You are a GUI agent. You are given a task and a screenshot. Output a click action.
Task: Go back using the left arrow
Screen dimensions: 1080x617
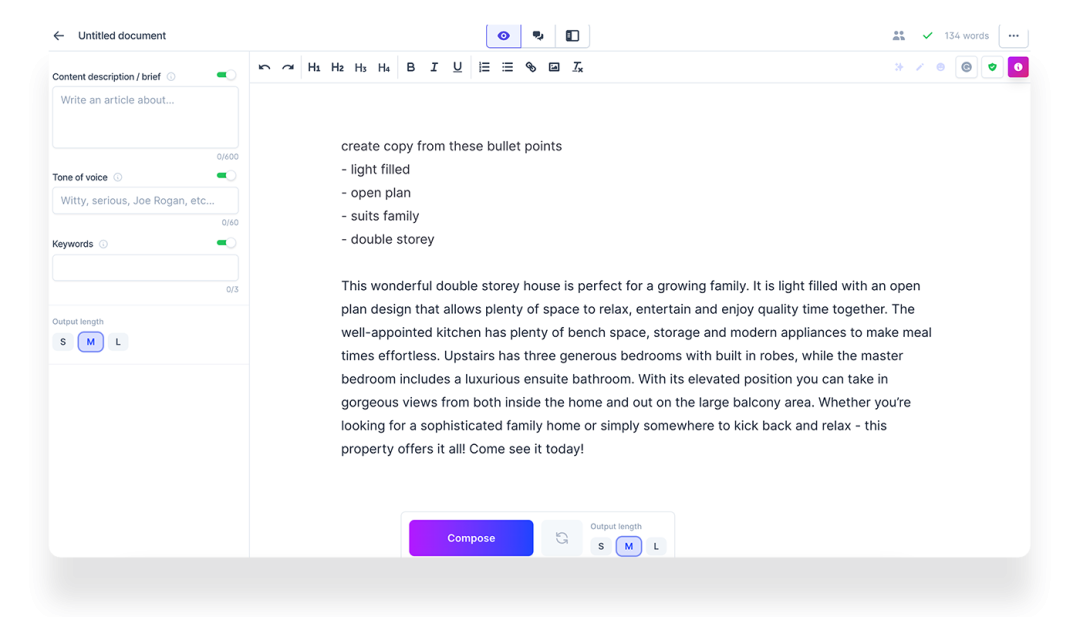(59, 36)
